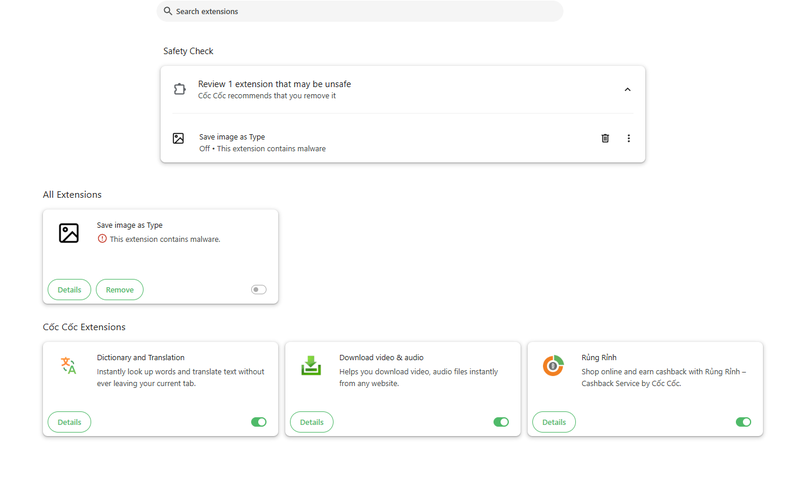800x482 pixels.
Task: Enable the Save image as Type toggle
Action: coord(259,290)
